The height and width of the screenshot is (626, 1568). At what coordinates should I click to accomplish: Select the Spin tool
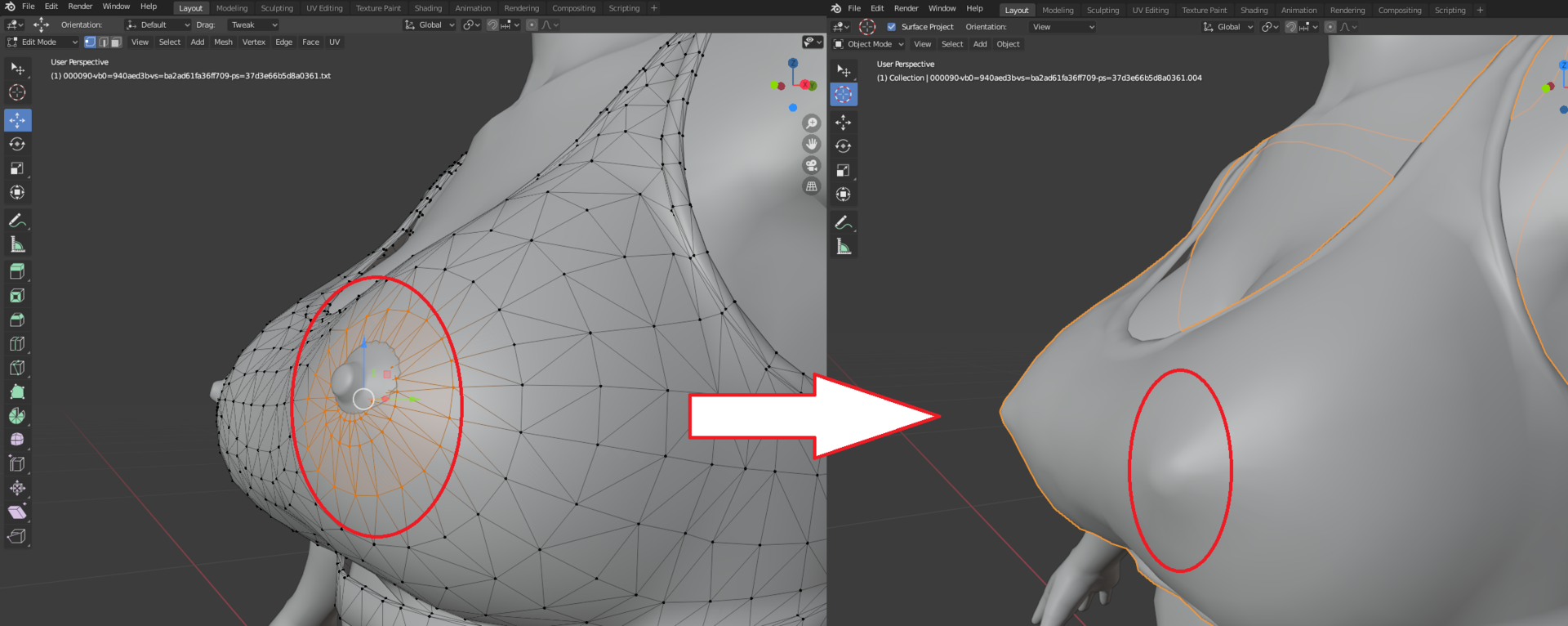pyautogui.click(x=17, y=416)
